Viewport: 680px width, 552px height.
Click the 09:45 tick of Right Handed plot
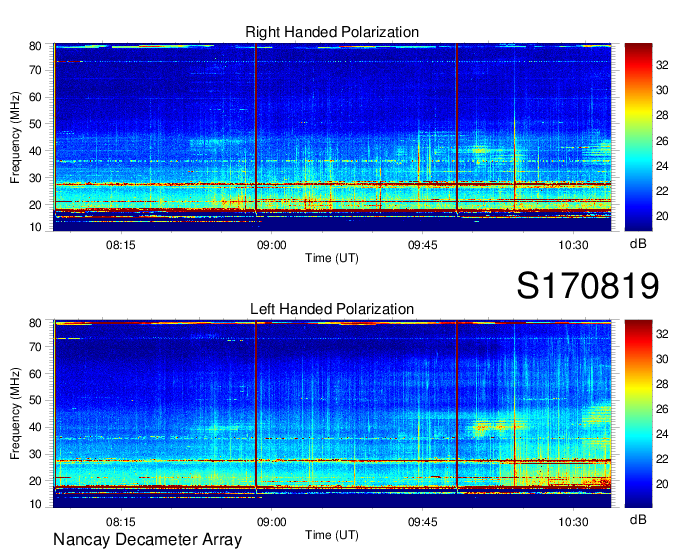click(422, 245)
